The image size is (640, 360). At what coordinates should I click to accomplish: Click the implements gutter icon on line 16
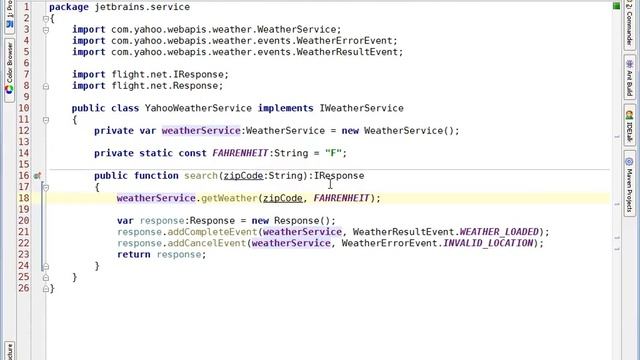click(37, 176)
